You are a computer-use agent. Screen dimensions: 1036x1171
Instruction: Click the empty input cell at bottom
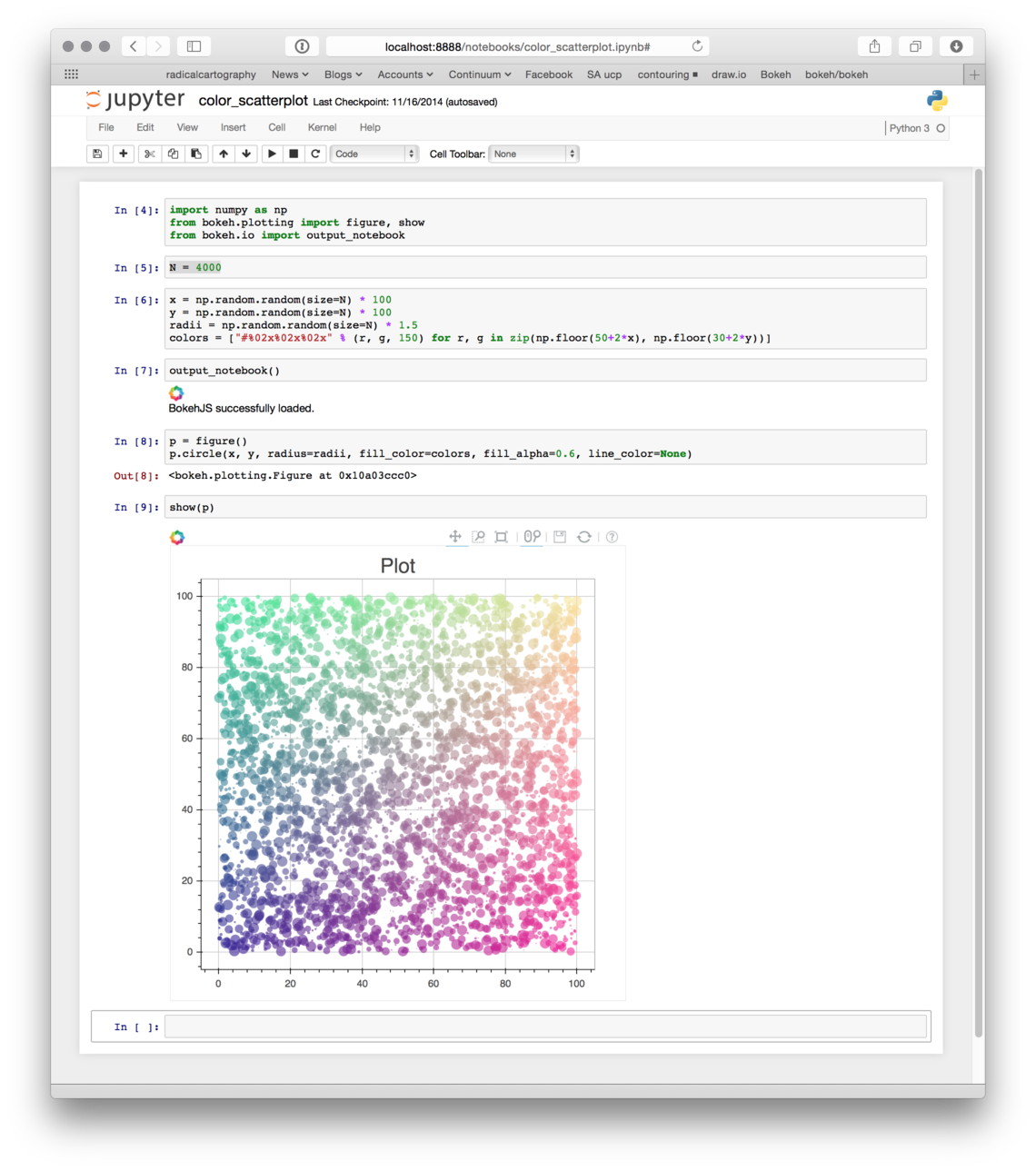[545, 1027]
